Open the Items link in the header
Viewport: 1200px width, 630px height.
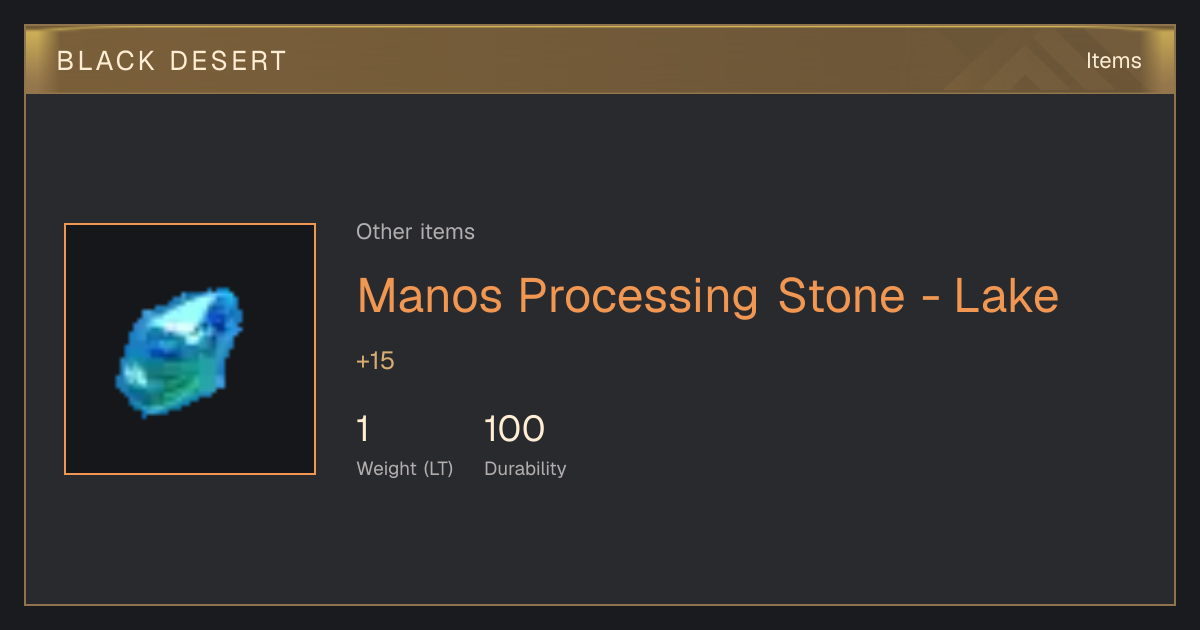1113,61
